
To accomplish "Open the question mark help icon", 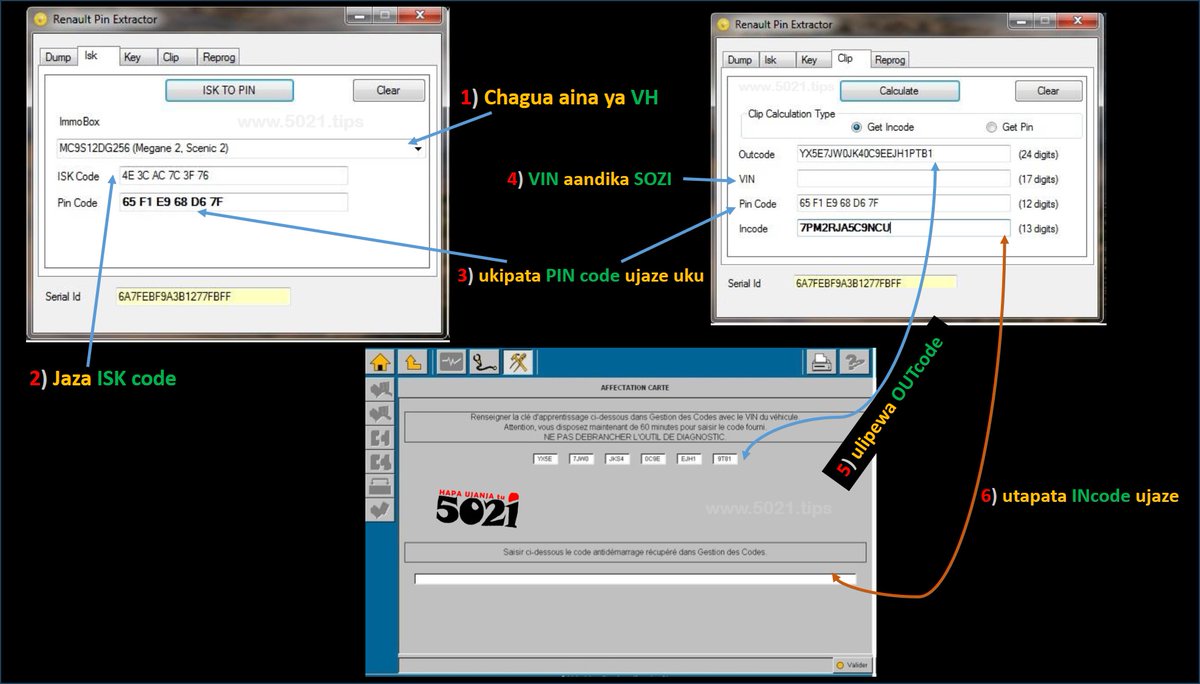I will tap(855, 362).
